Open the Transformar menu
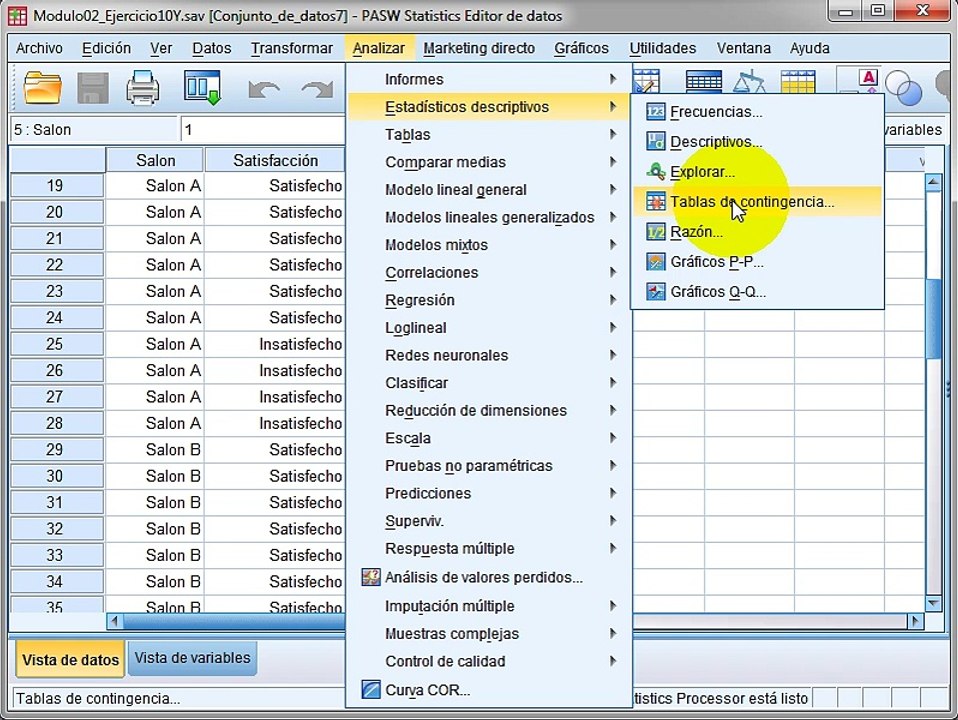This screenshot has width=958, height=720. pos(291,48)
